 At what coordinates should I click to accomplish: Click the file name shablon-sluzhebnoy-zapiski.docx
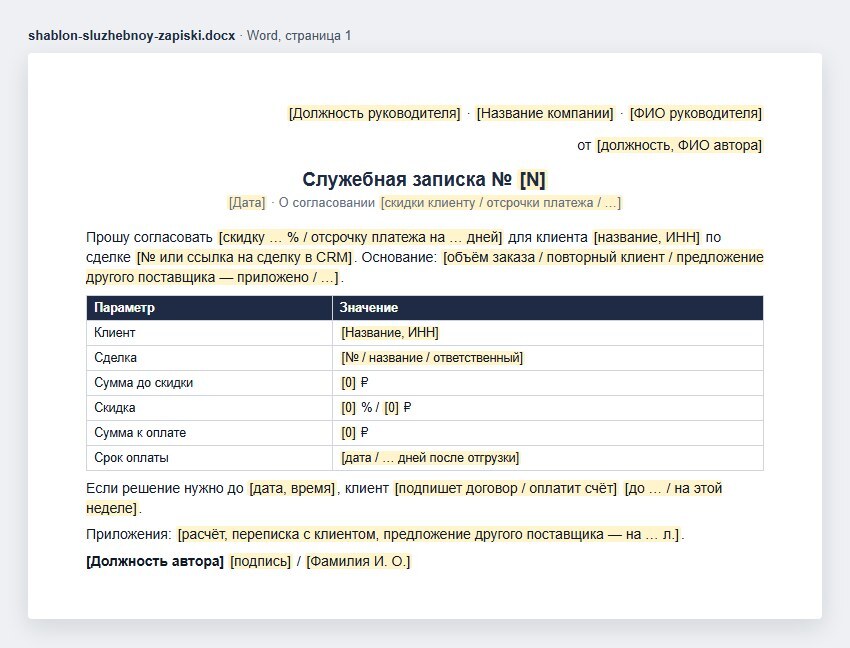click(132, 36)
